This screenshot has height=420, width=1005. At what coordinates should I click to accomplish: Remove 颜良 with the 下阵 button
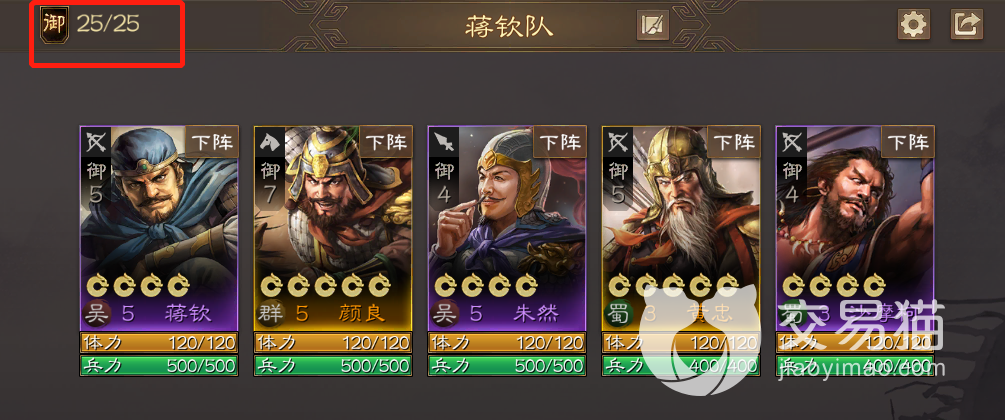click(x=387, y=142)
